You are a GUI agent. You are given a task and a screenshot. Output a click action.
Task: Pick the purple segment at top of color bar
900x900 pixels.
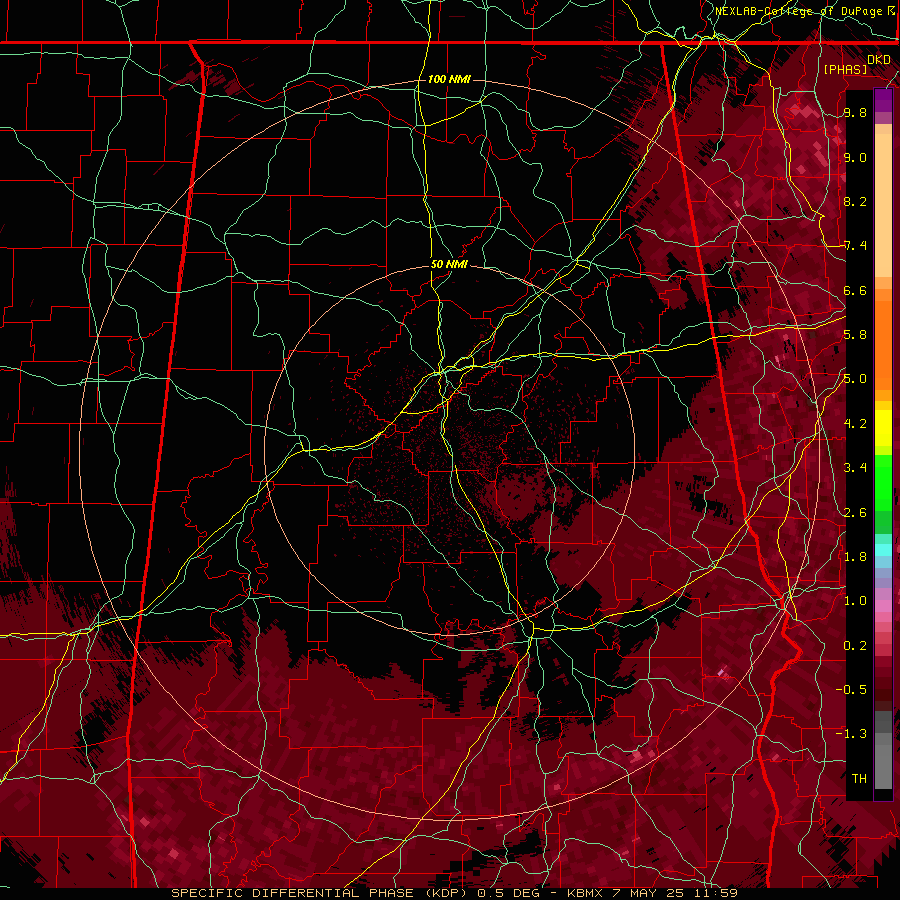pos(883,101)
